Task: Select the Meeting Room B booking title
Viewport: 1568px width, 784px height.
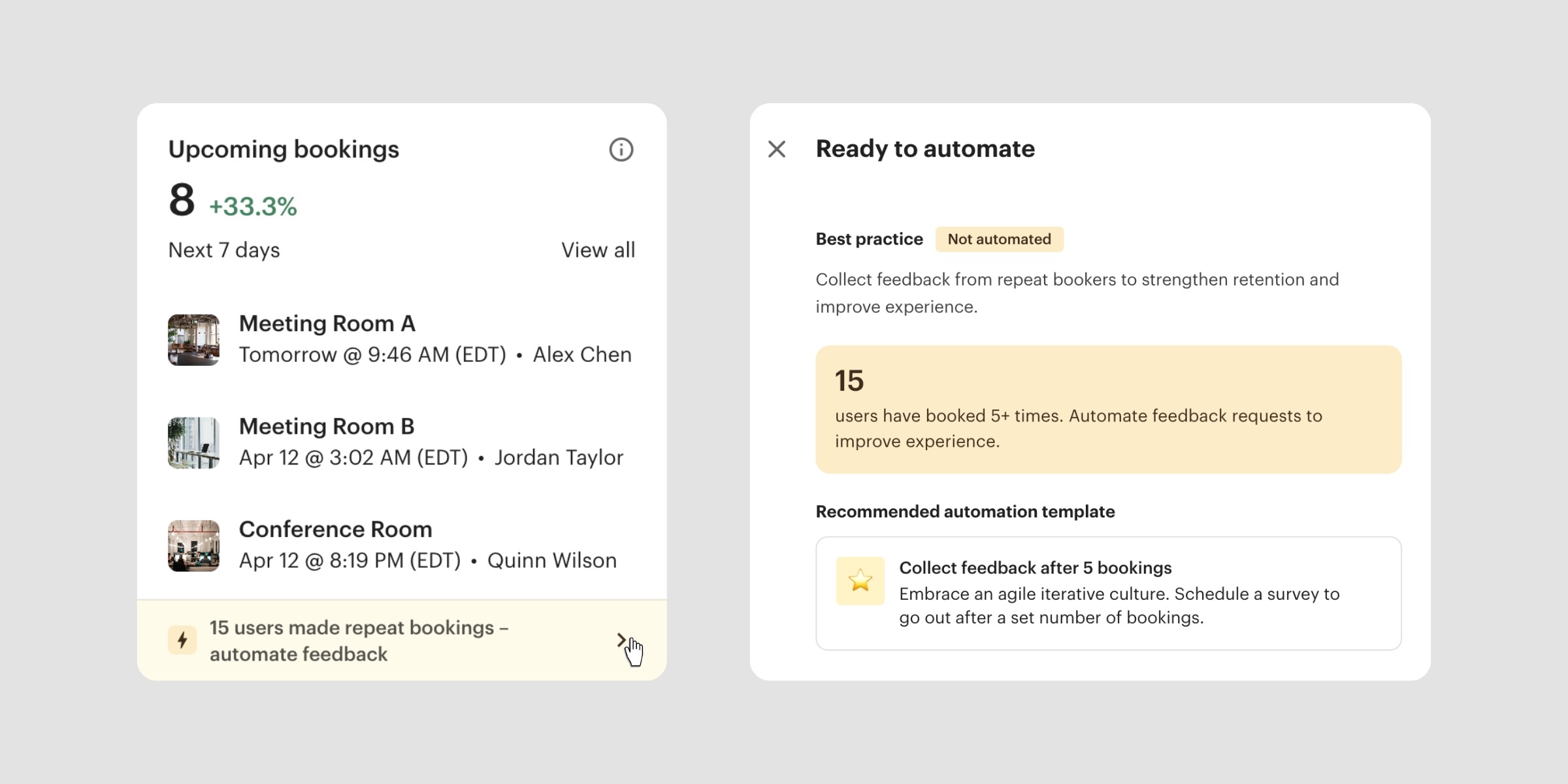Action: pyautogui.click(x=327, y=426)
